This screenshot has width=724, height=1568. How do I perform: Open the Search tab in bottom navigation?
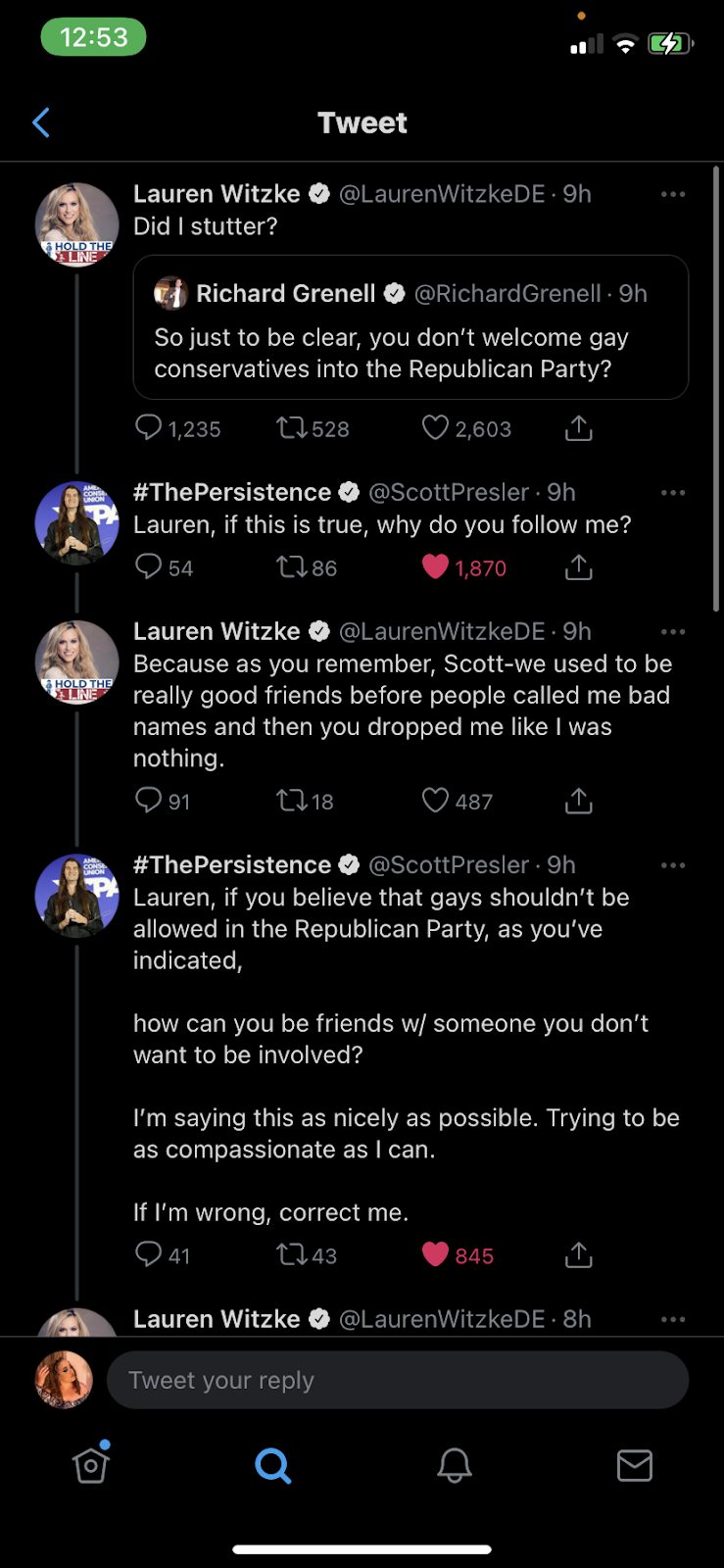[272, 1466]
